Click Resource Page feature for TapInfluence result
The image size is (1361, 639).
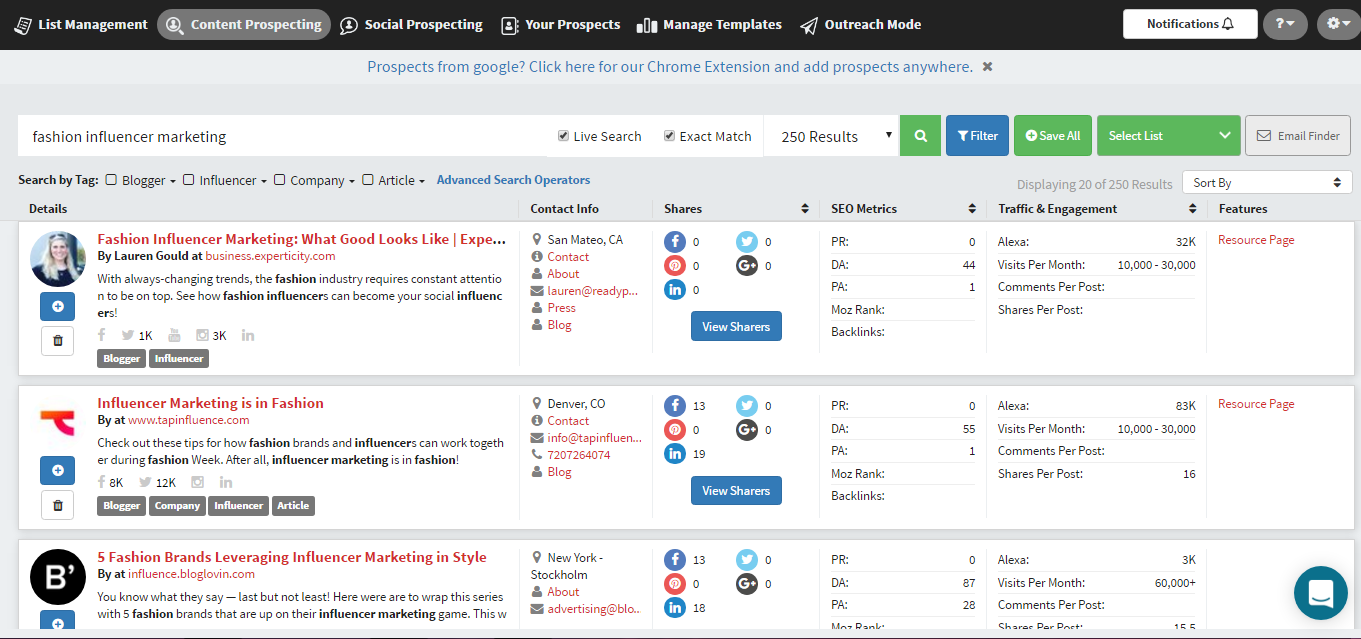[x=1256, y=404]
